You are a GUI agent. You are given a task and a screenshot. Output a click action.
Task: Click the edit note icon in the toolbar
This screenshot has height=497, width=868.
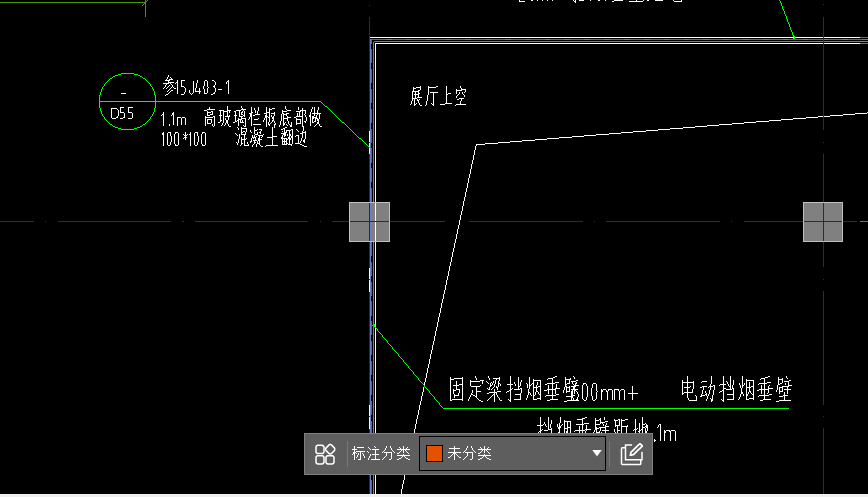[632, 454]
